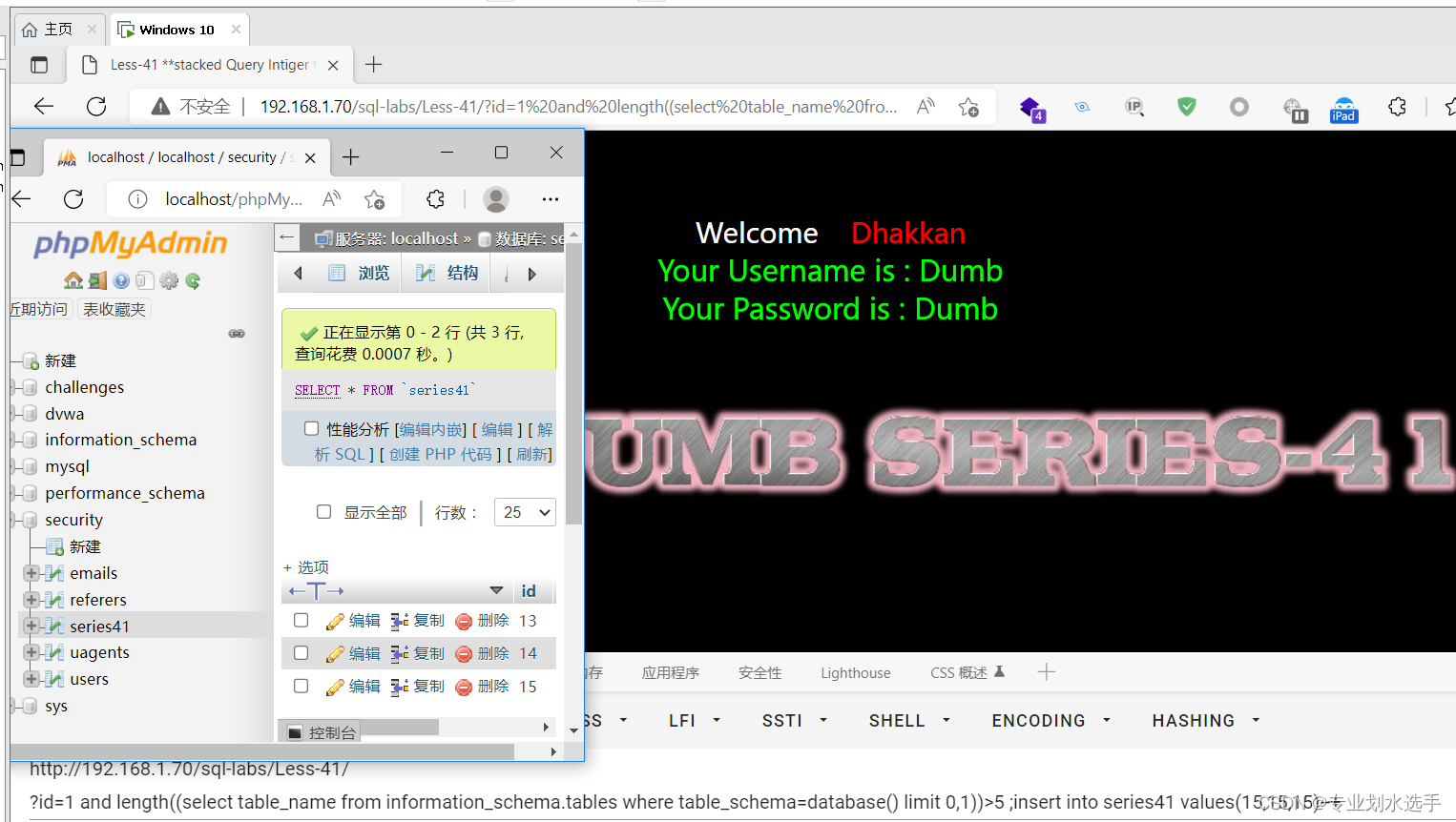The height and width of the screenshot is (822, 1456).
Task: Open the LFI dropdown menu
Action: [x=695, y=721]
